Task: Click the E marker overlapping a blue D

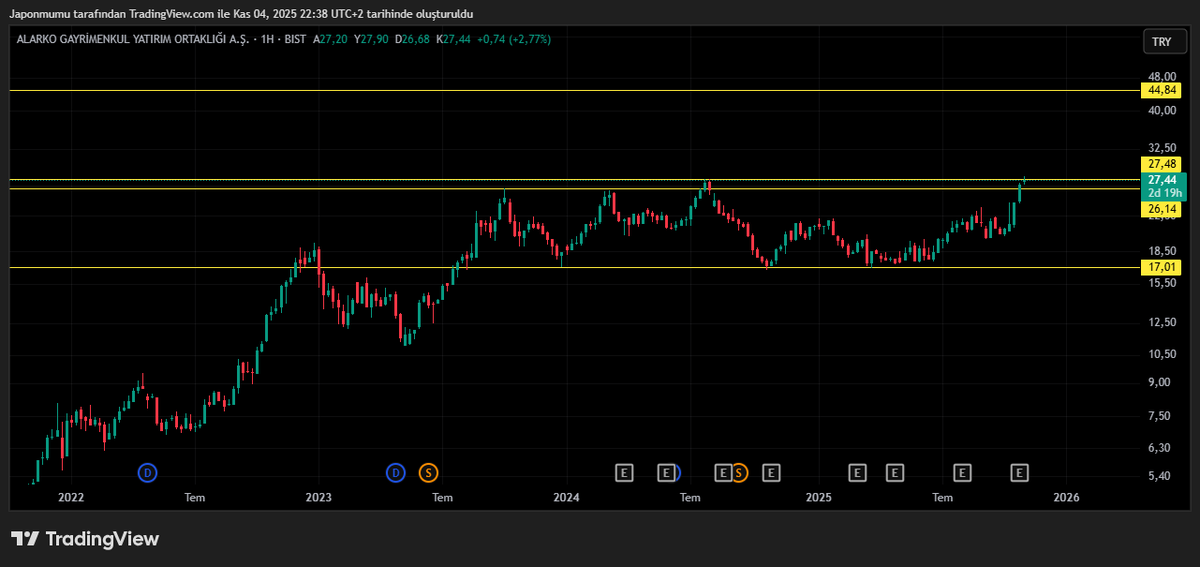Action: (666, 472)
